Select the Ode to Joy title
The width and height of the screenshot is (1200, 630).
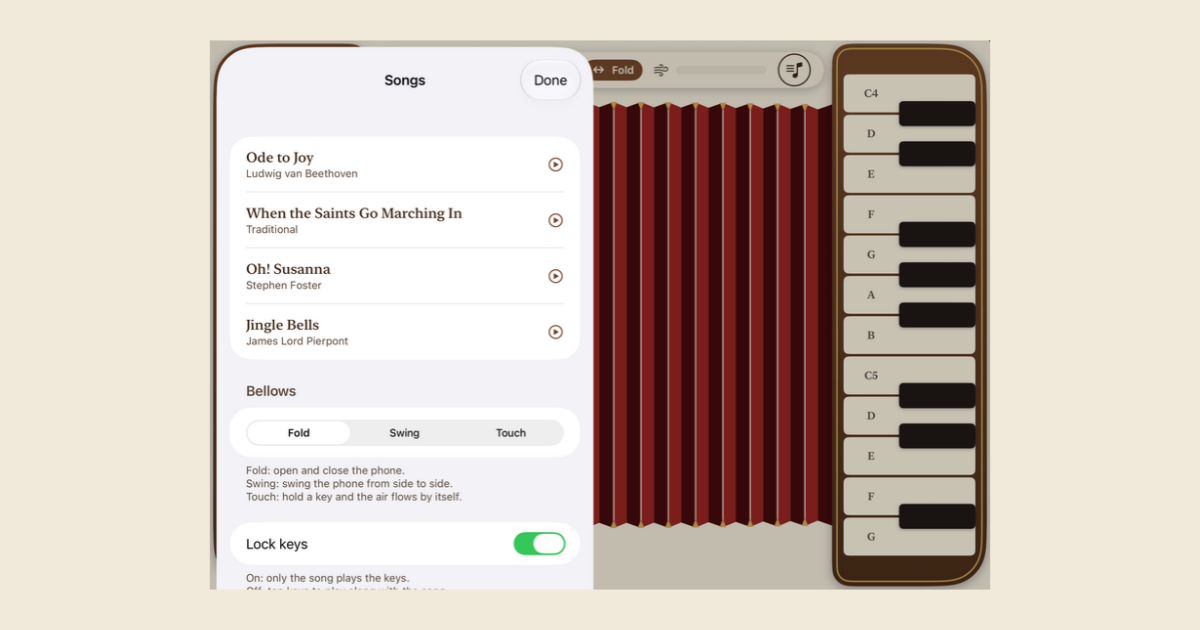280,157
